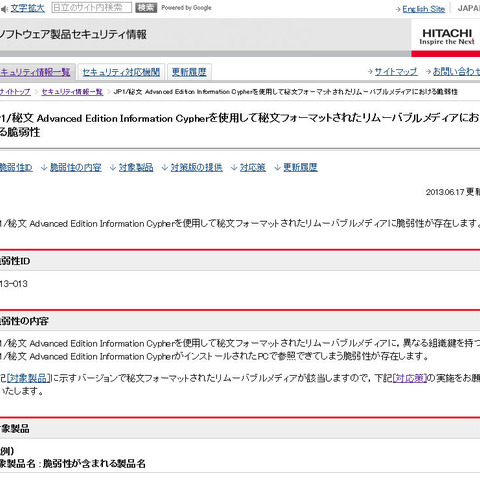Viewport: 480px width, 480px height.
Task: Click the 13-013 vulnerability ID text
Action: [14, 284]
